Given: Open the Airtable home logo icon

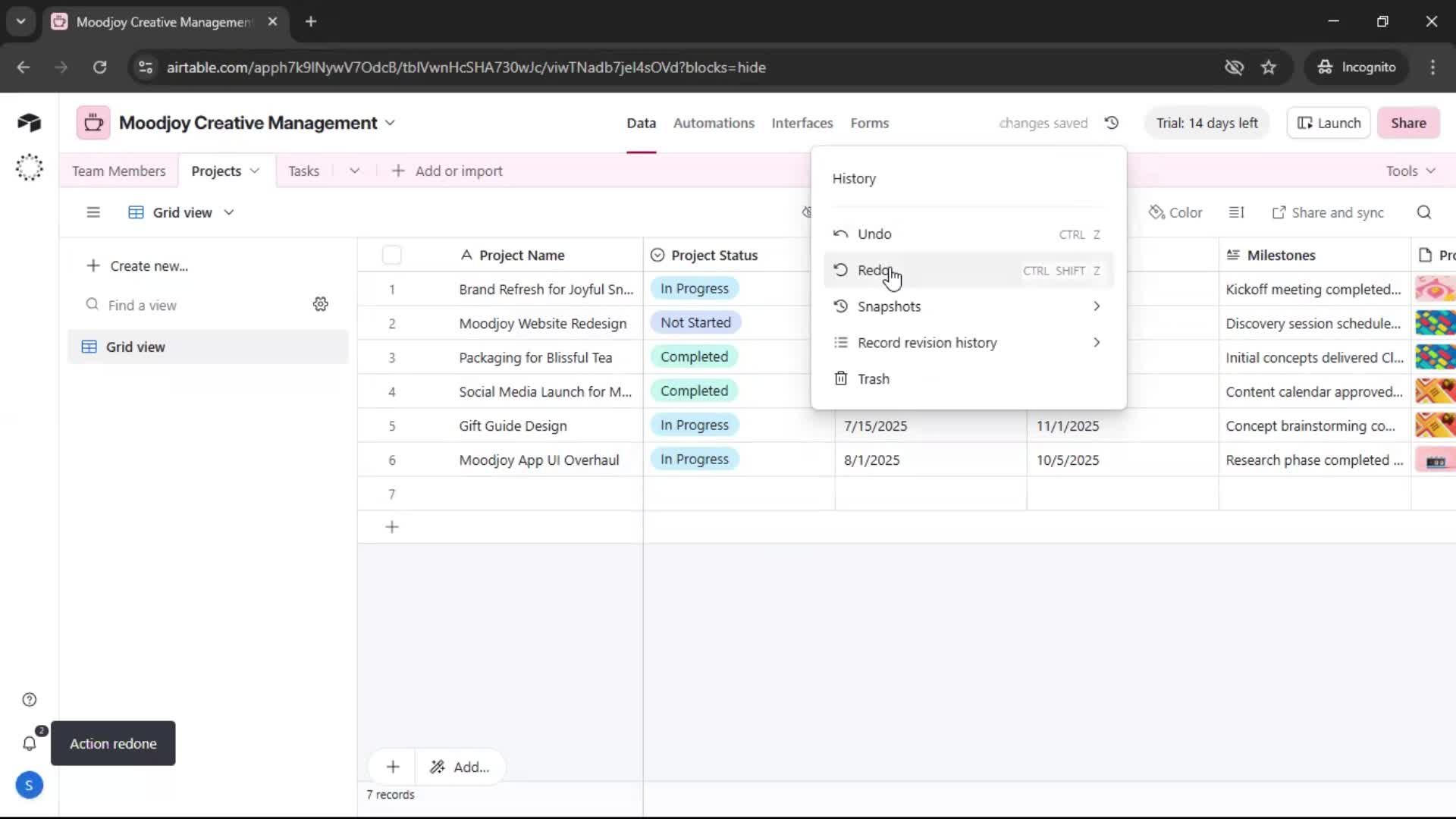Looking at the screenshot, I should [x=29, y=123].
